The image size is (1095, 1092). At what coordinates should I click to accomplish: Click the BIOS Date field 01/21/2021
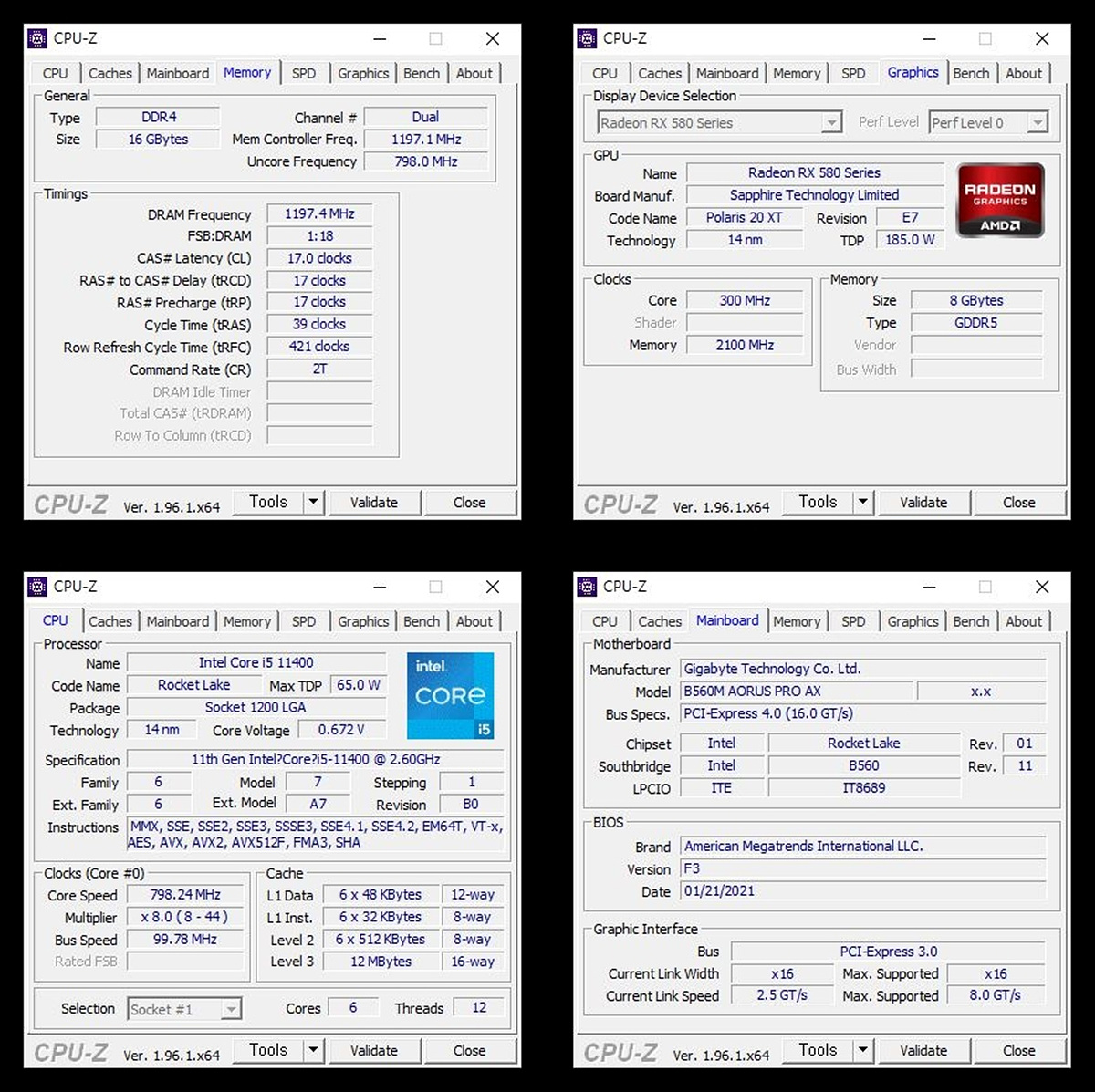click(863, 891)
